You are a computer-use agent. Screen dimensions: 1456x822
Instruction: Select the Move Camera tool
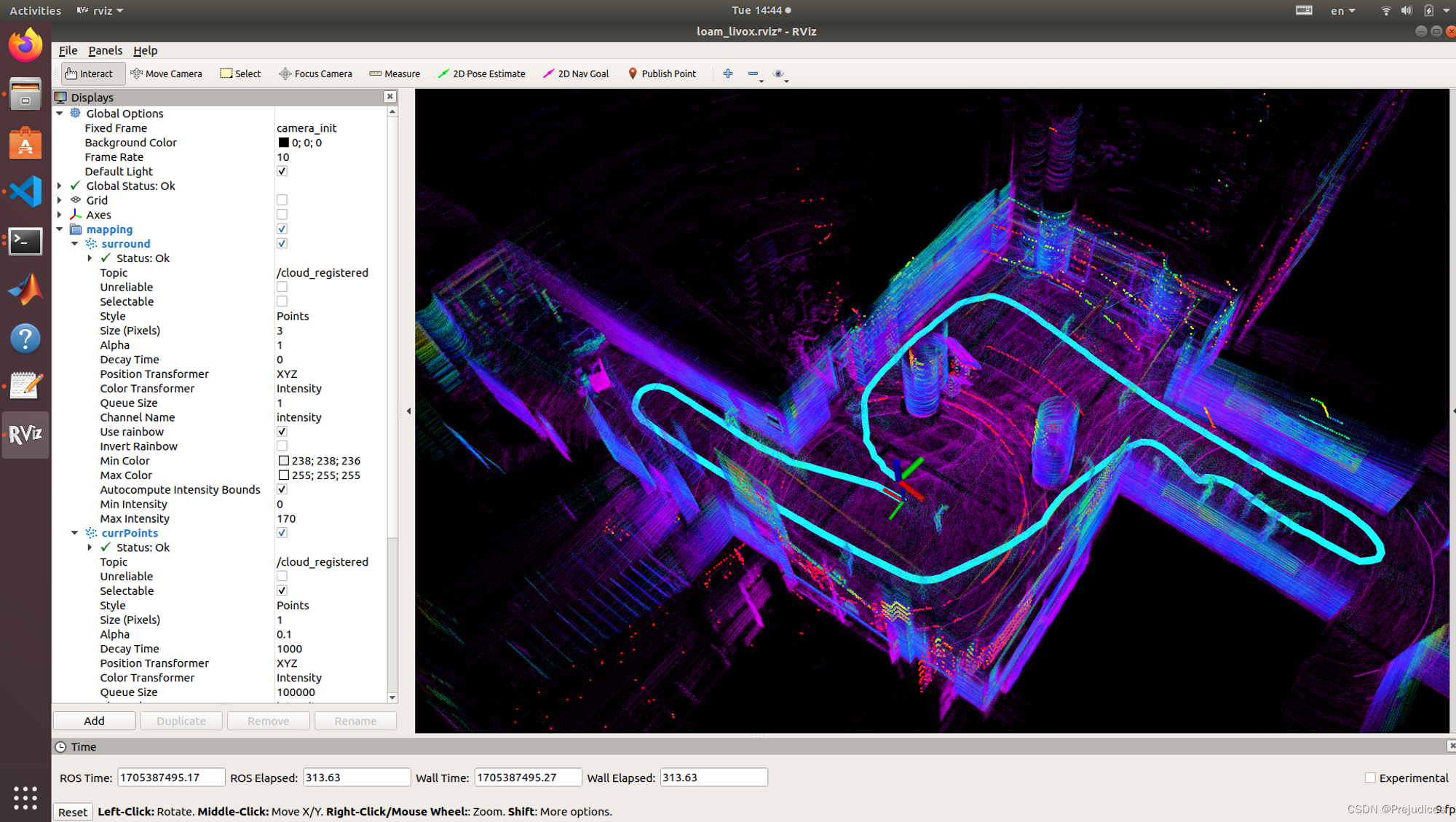point(165,73)
